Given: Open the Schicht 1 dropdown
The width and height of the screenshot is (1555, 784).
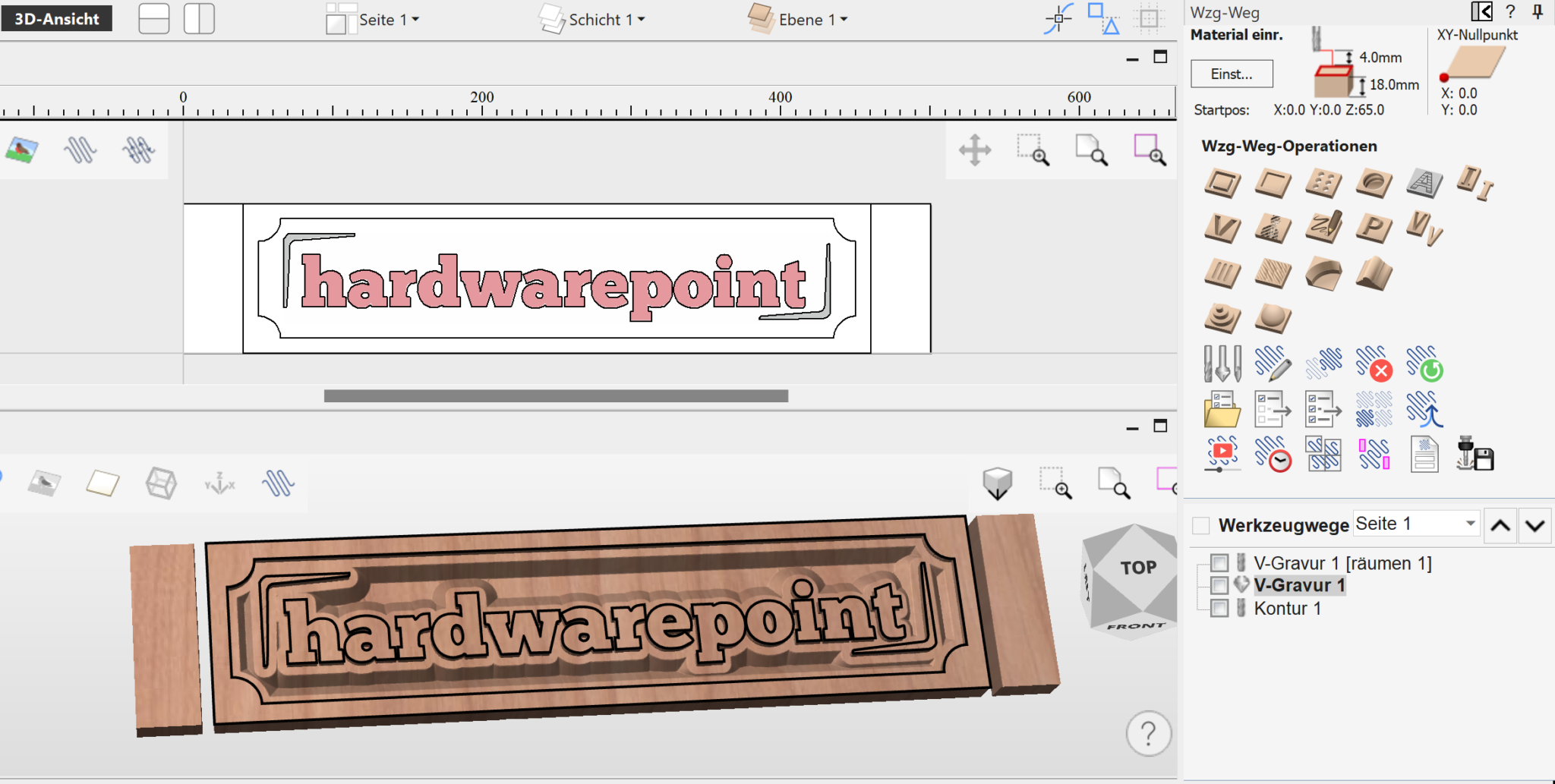Looking at the screenshot, I should [x=604, y=19].
